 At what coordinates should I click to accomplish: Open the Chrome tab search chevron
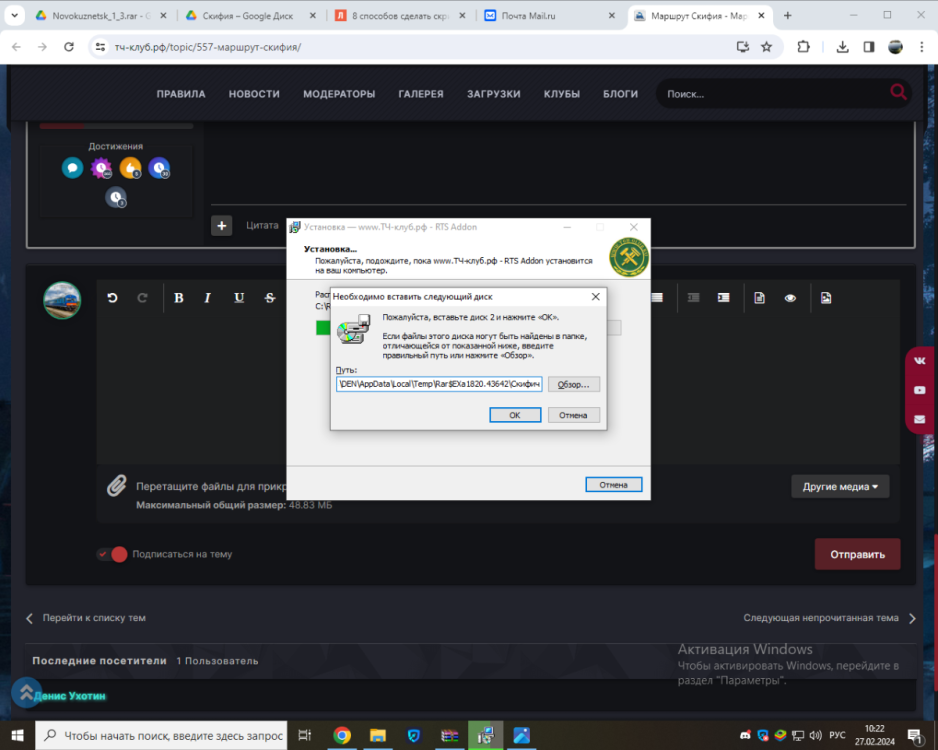(15, 16)
